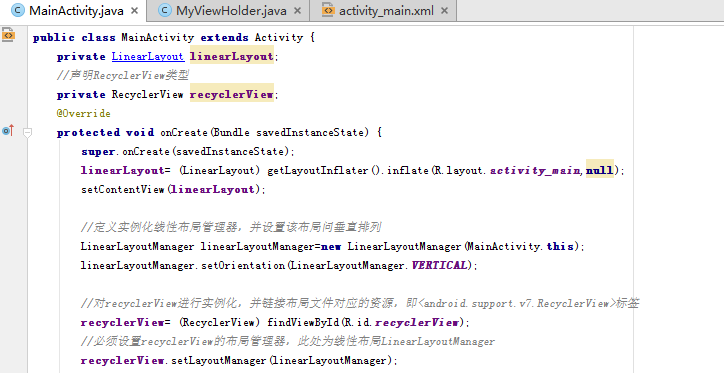Click the VERTICAL constant
This screenshot has height=373, width=724.
439,265
